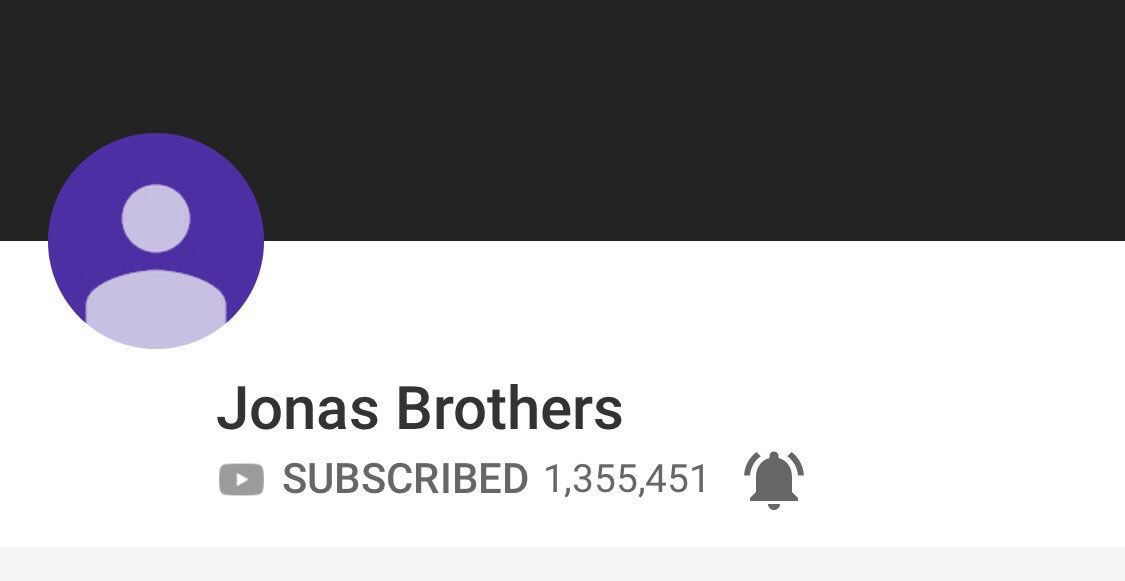Toggle the SUBSCRIBED status off
1125x581 pixels.
tap(405, 479)
